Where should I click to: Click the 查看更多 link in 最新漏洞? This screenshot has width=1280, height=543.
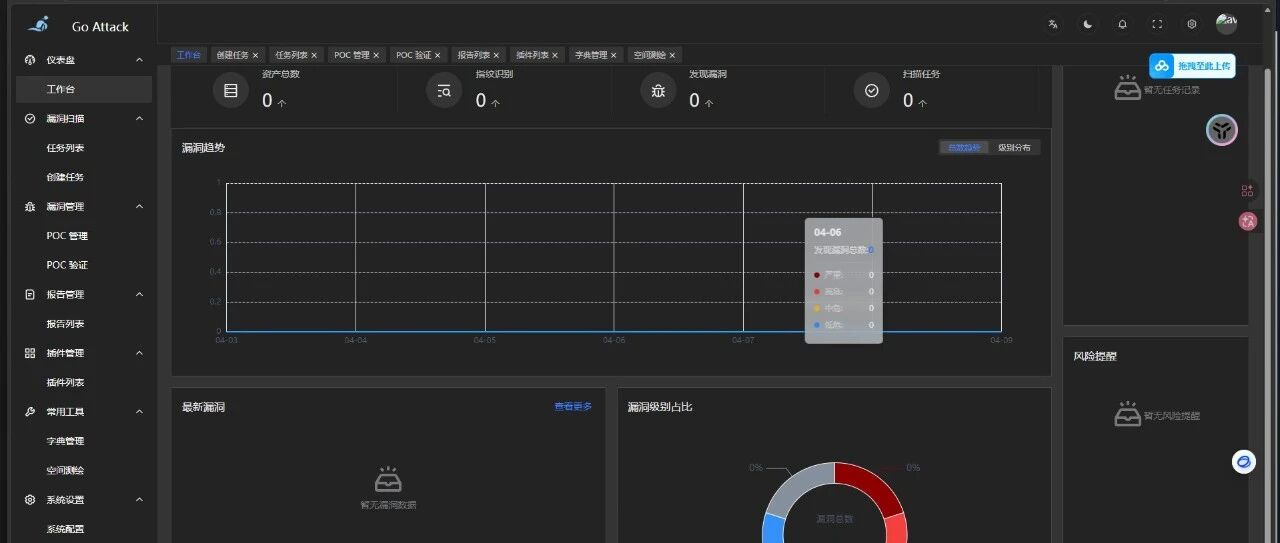tap(573, 406)
